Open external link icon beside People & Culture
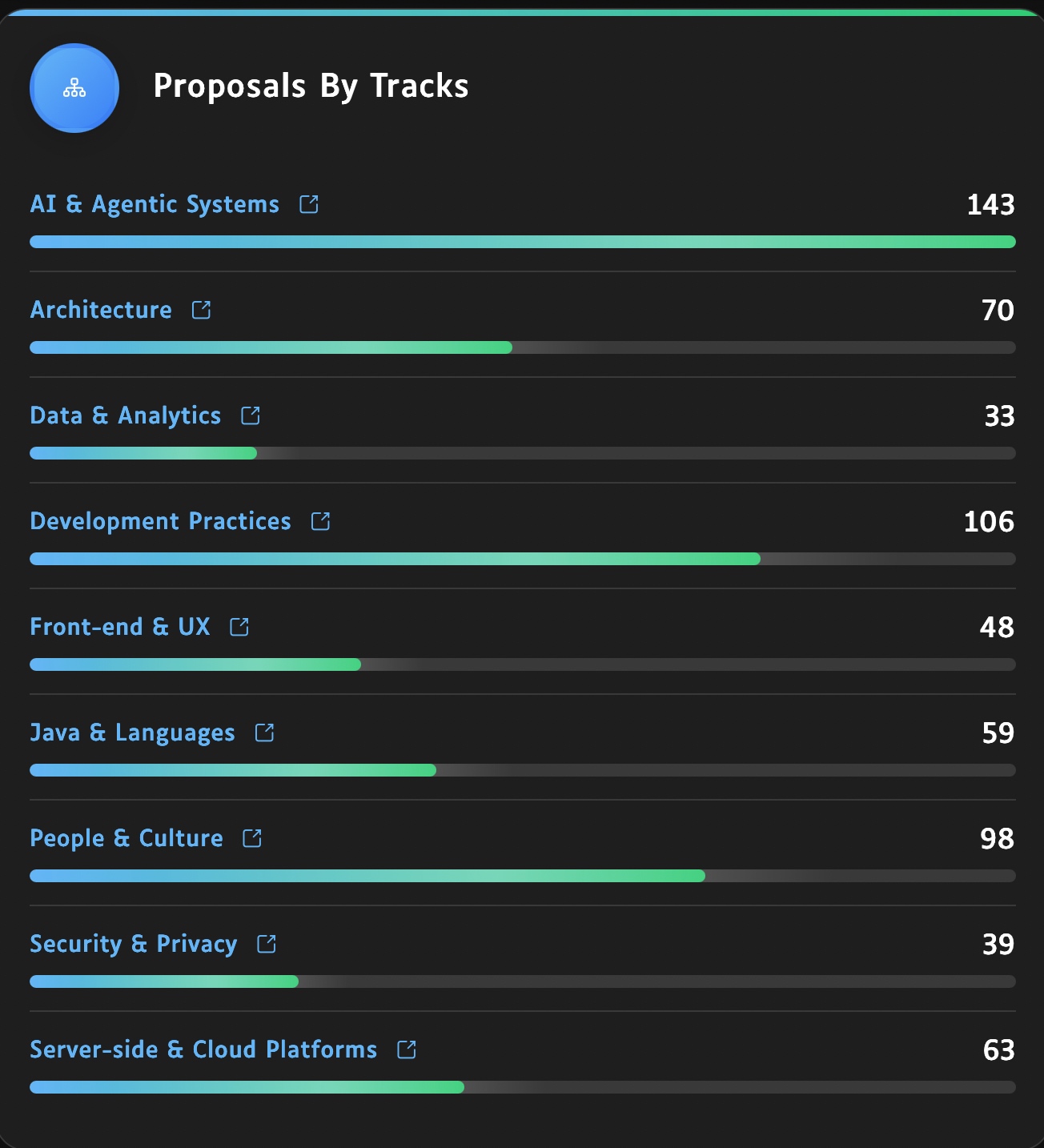1044x1148 pixels. tap(252, 839)
